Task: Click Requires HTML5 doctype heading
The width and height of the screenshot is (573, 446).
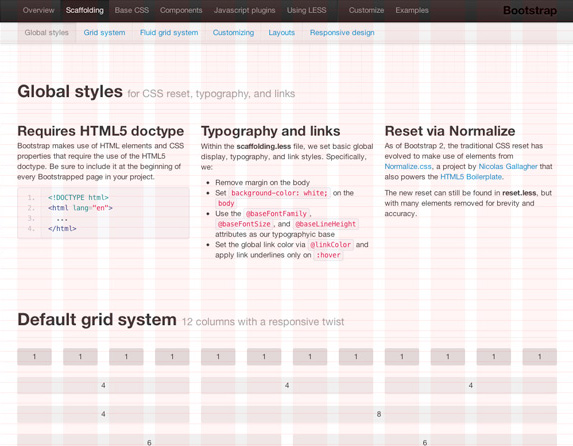Action: [101, 131]
